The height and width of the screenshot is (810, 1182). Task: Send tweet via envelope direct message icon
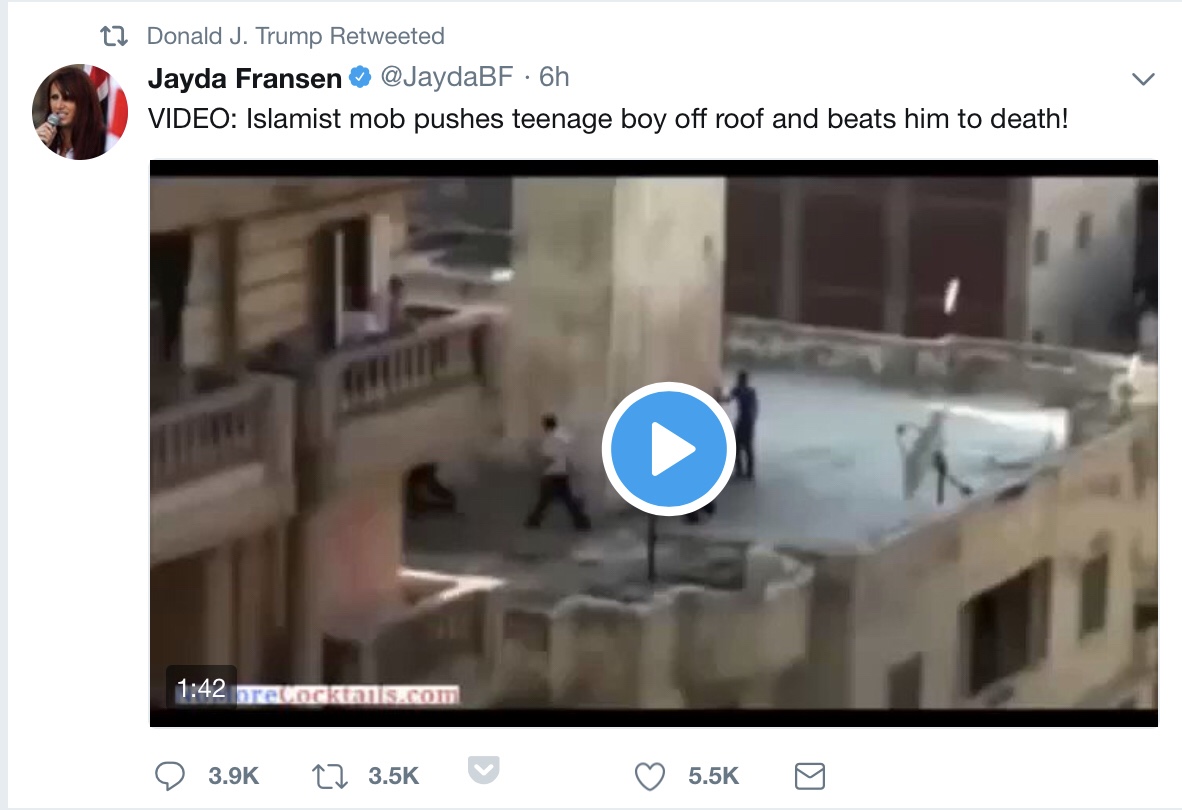pyautogui.click(x=810, y=776)
